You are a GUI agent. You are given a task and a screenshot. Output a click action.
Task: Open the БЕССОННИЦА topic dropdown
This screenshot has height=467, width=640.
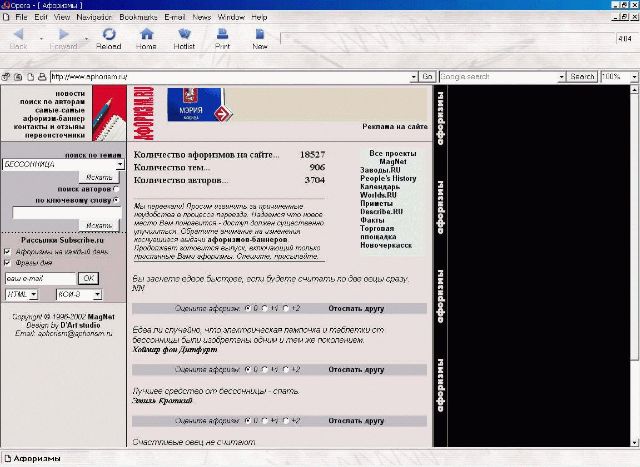pos(120,165)
